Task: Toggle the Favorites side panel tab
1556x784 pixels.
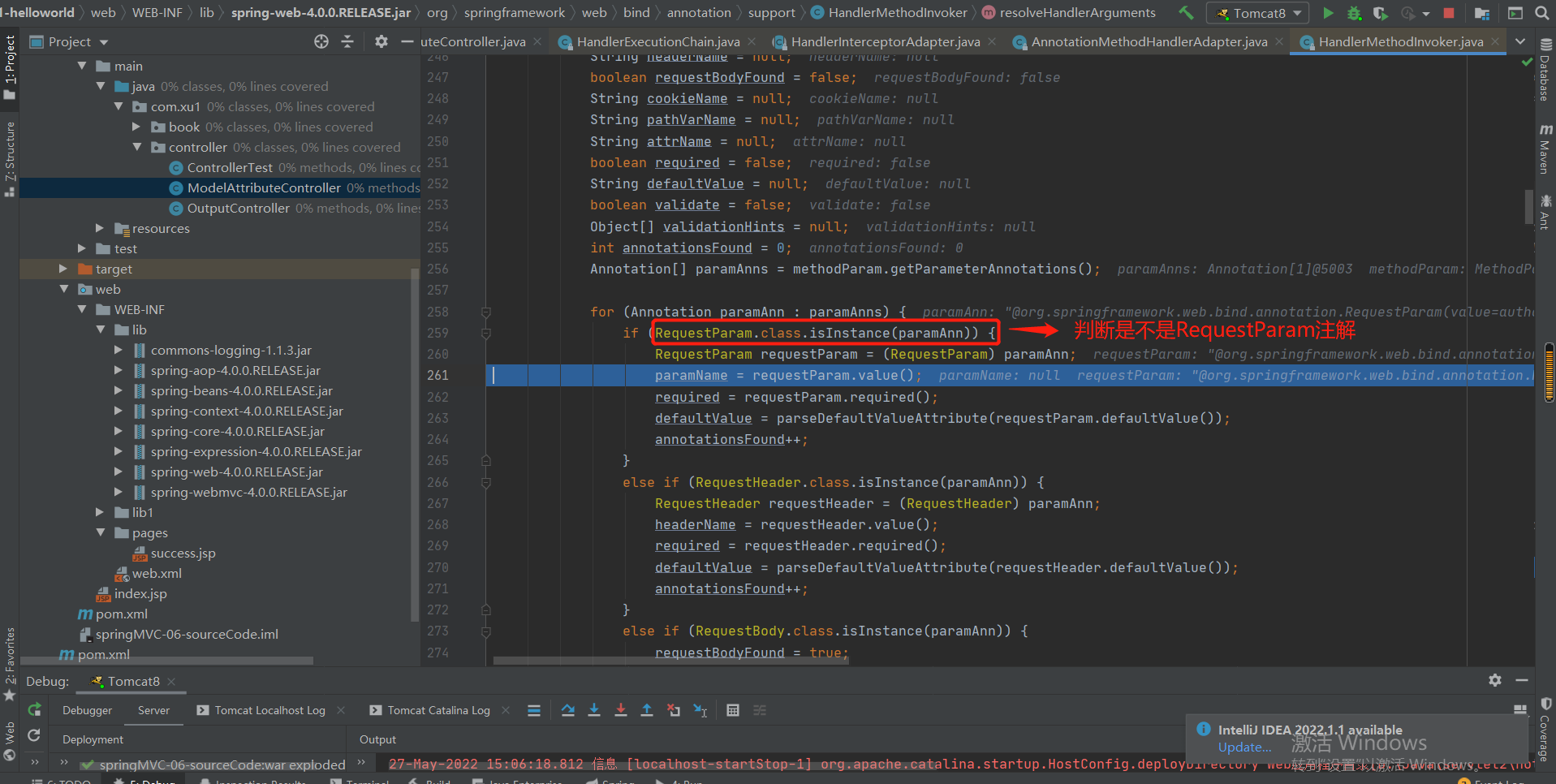Action: [x=10, y=663]
